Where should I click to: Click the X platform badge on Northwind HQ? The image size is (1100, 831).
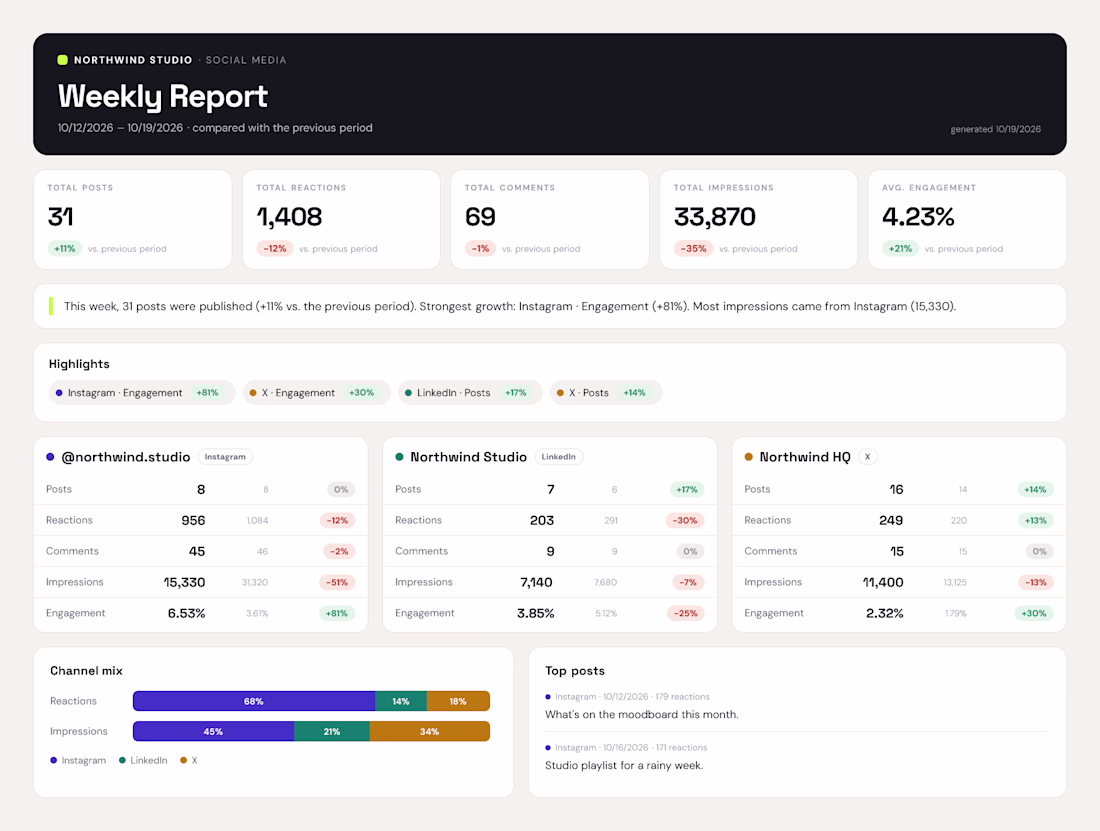(868, 457)
